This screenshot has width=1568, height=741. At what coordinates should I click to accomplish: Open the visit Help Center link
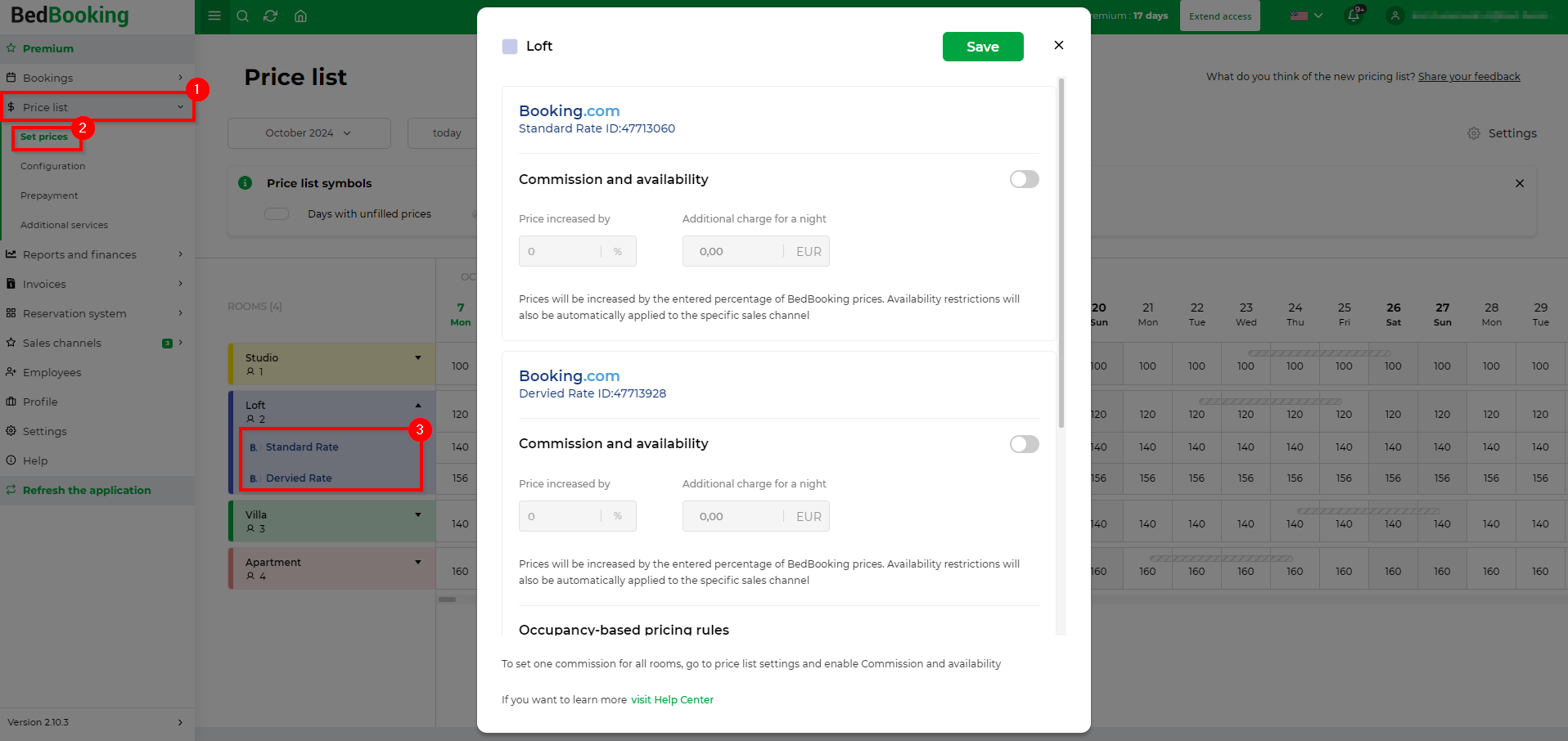(672, 700)
